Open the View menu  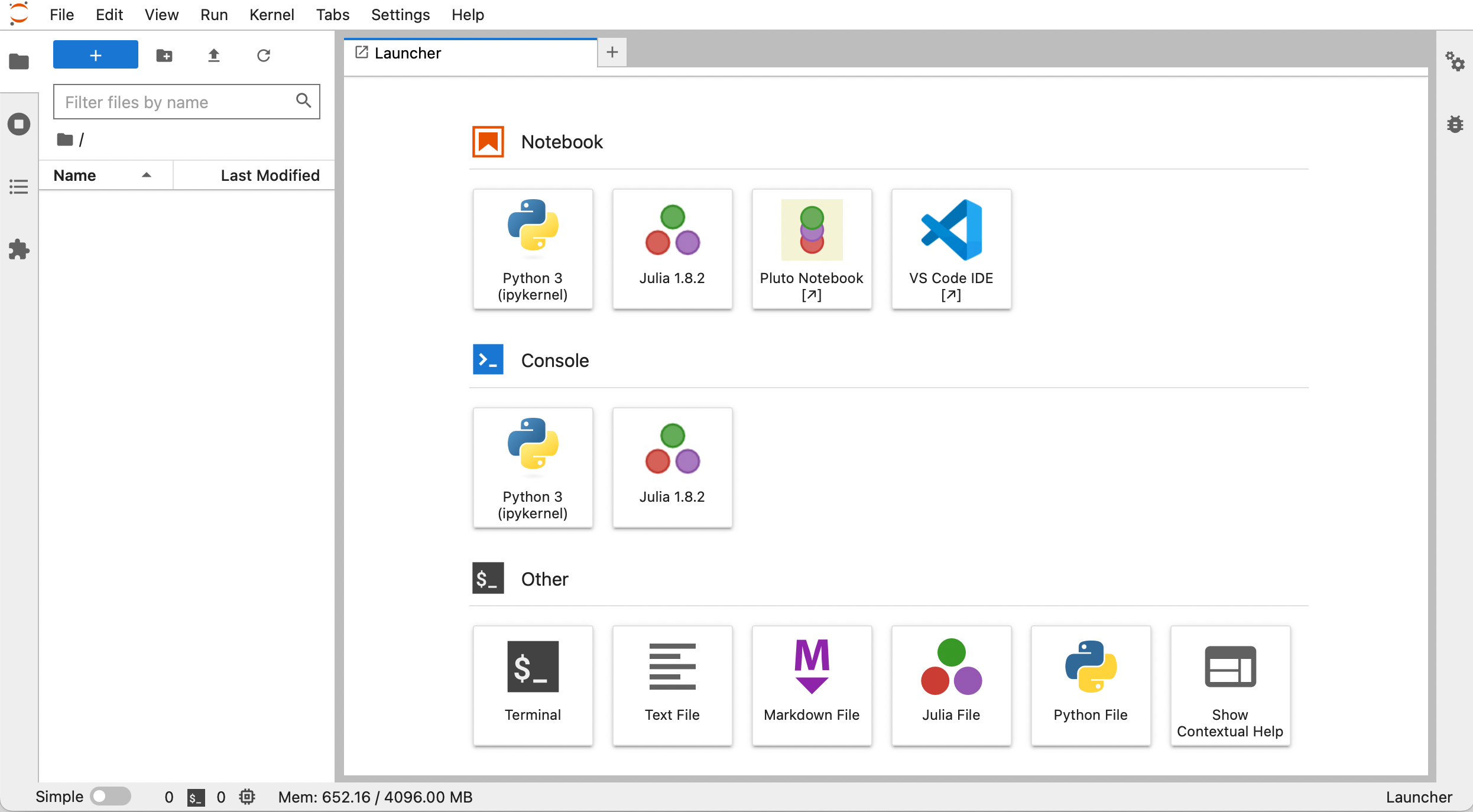pos(161,15)
